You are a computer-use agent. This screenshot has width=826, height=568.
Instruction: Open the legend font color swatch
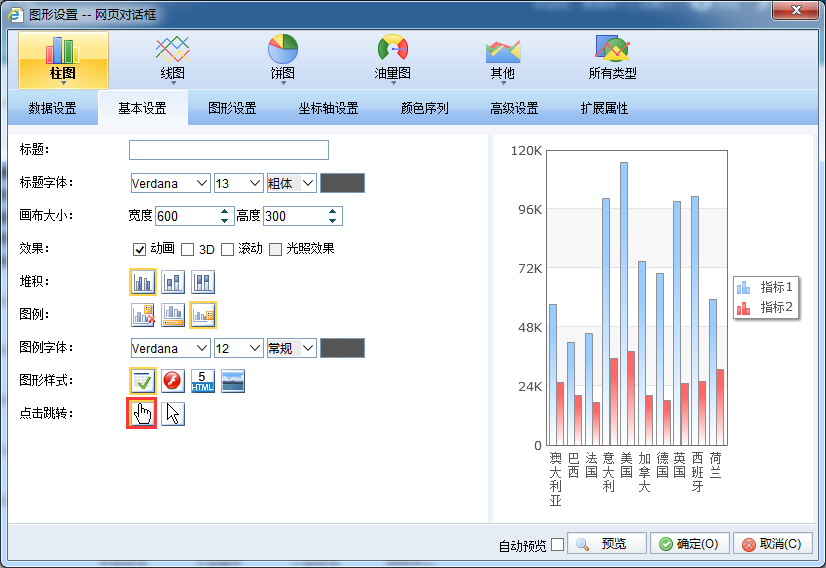coord(342,348)
